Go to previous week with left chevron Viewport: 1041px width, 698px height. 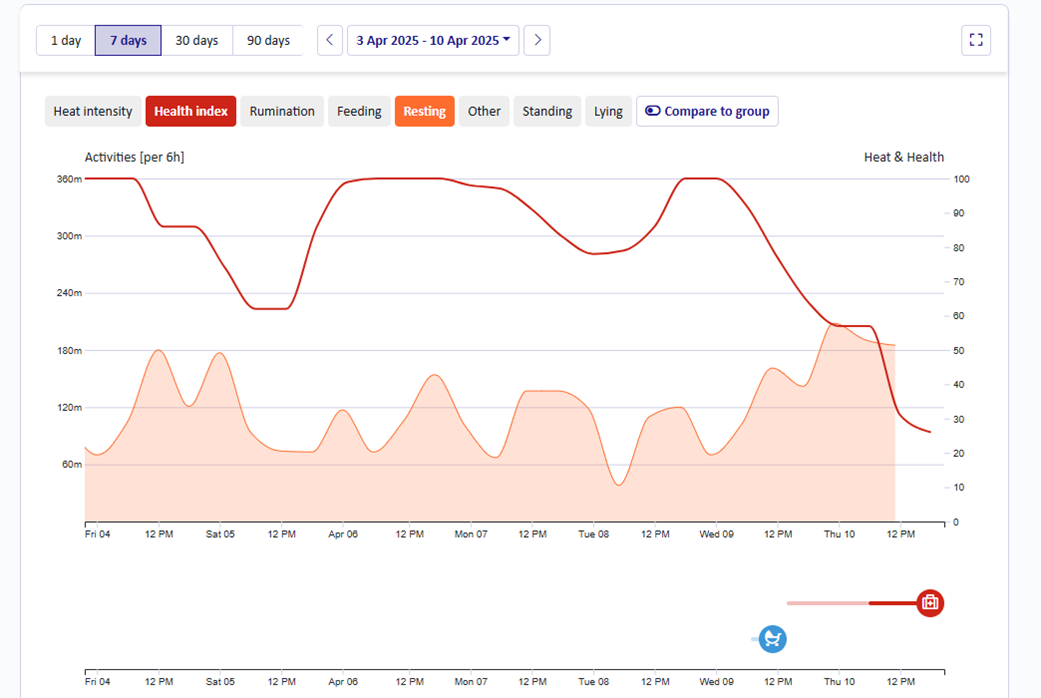click(x=329, y=40)
